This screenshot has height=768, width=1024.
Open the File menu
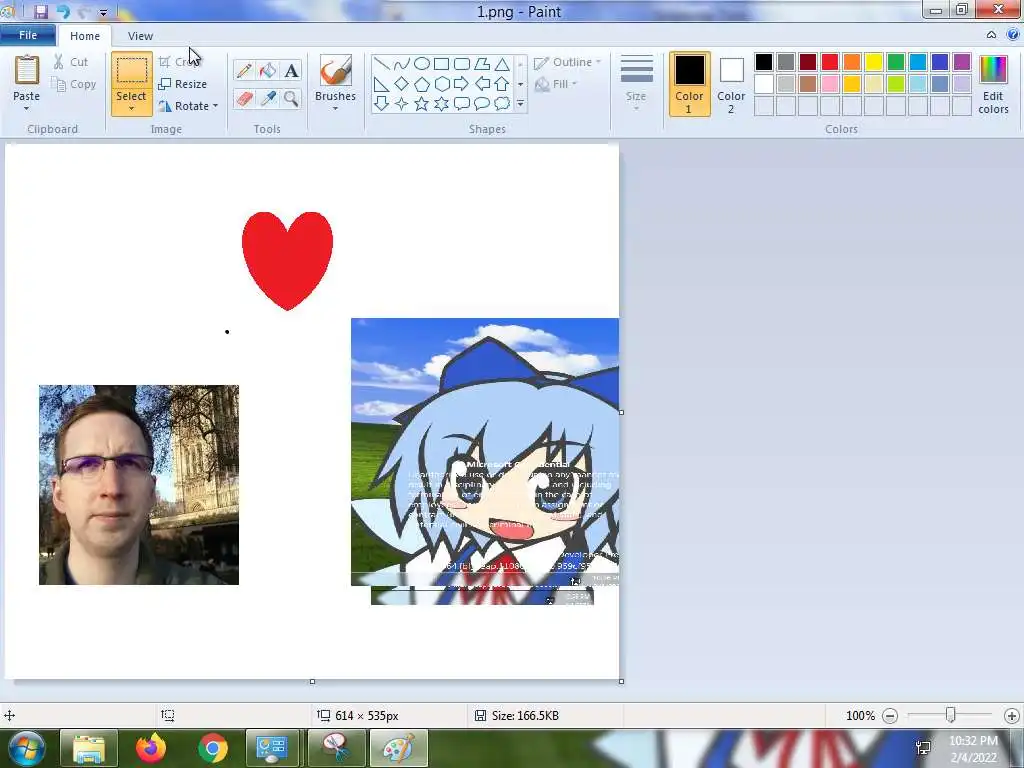pos(28,35)
